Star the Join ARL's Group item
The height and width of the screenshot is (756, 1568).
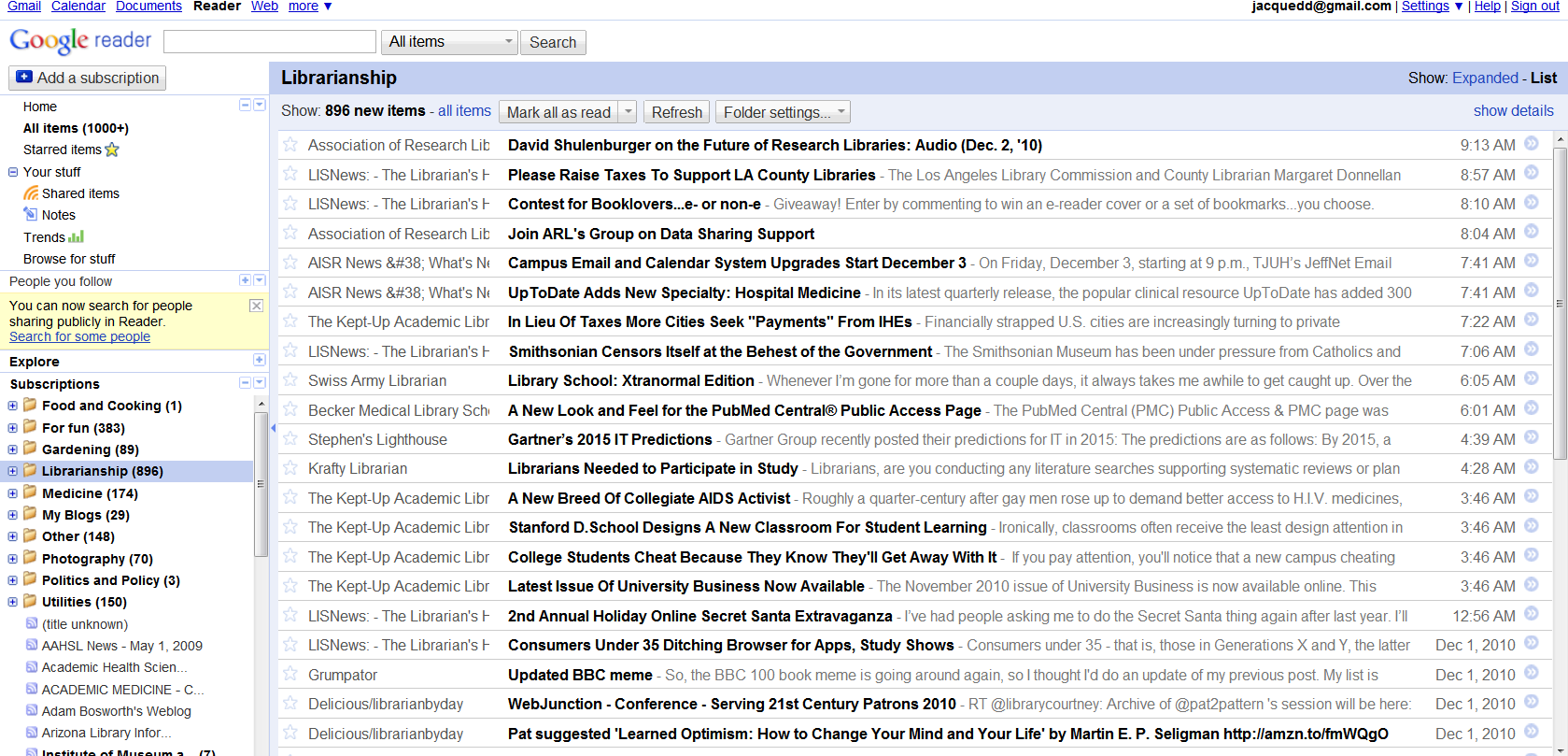point(290,233)
